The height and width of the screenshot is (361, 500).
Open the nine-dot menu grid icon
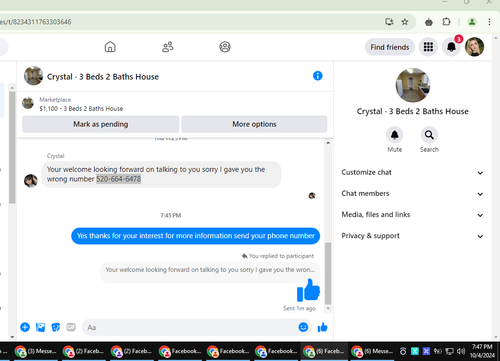[428, 47]
